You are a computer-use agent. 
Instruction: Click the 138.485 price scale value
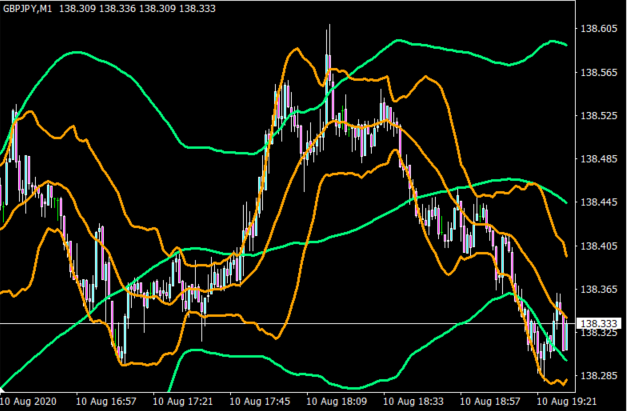point(599,159)
